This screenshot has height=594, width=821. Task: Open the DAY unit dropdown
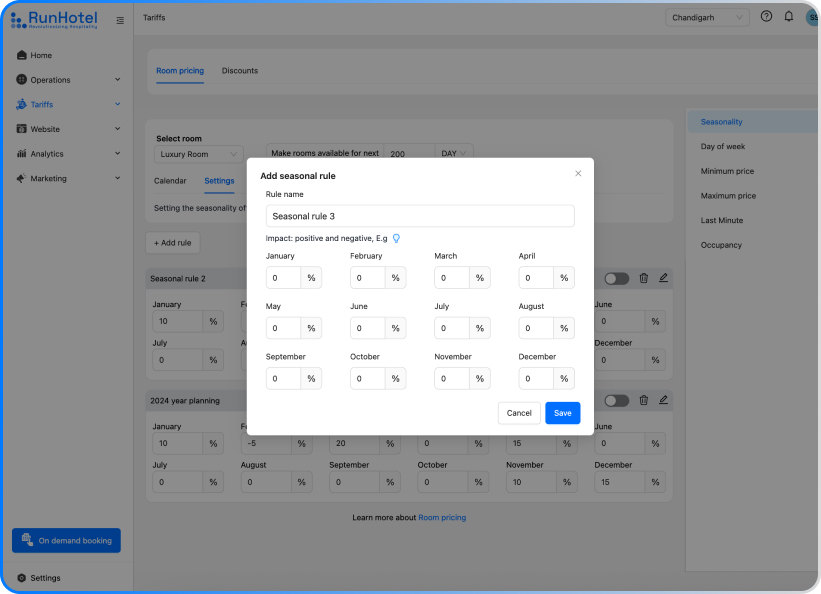coord(453,153)
